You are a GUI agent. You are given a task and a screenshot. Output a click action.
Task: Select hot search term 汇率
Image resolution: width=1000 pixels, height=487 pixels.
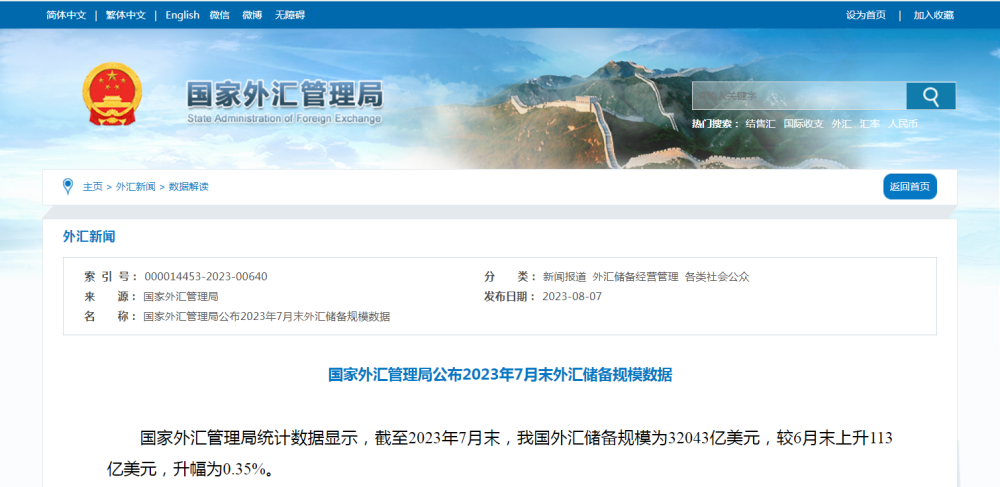(x=869, y=124)
